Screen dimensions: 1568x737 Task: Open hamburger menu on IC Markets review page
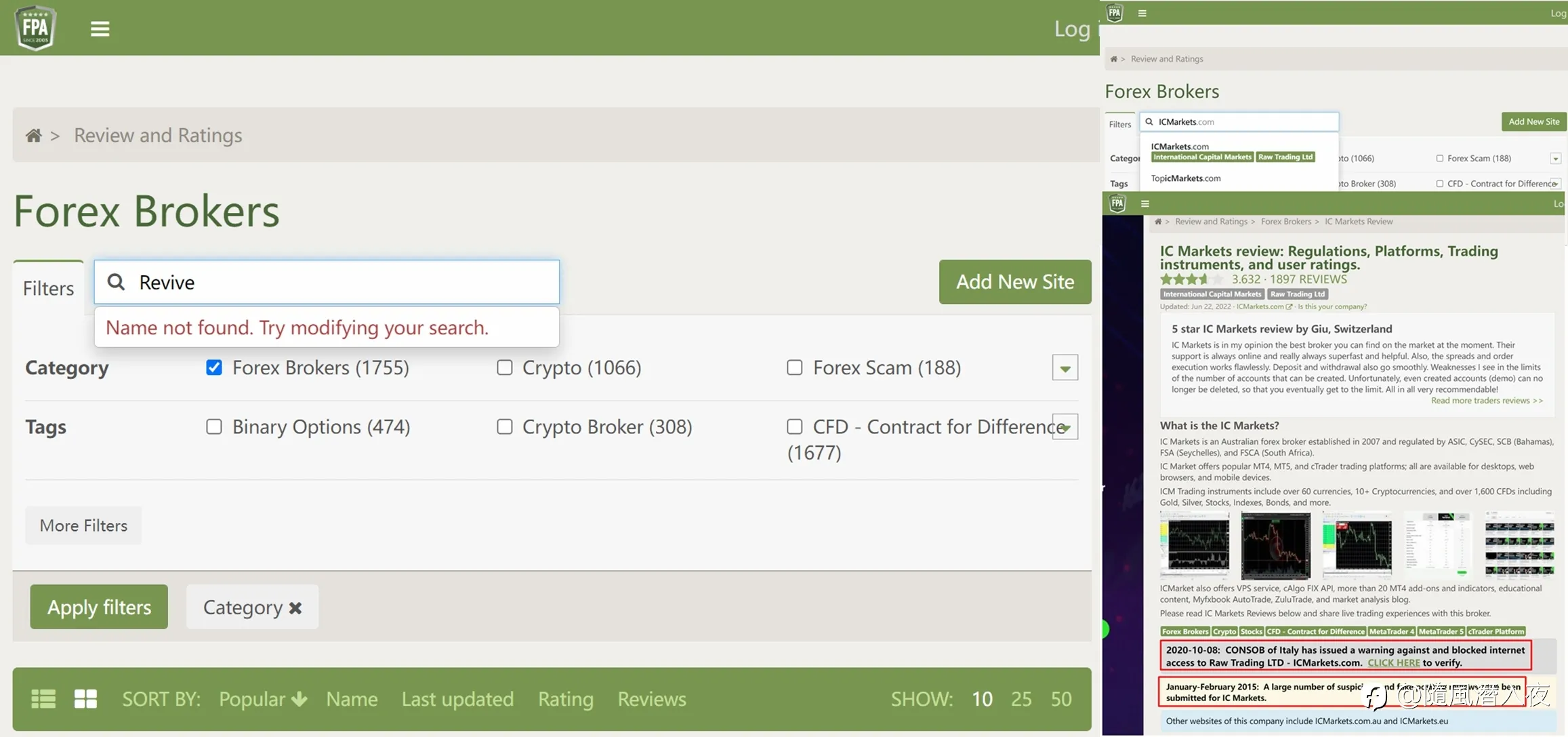point(1145,203)
